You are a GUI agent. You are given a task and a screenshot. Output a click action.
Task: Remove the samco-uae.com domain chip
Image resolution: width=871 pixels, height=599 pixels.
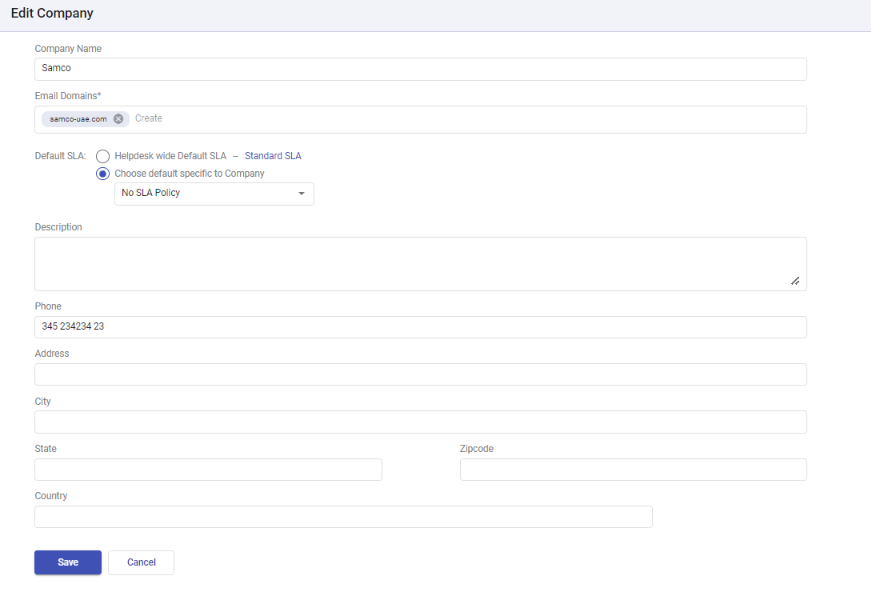point(118,119)
